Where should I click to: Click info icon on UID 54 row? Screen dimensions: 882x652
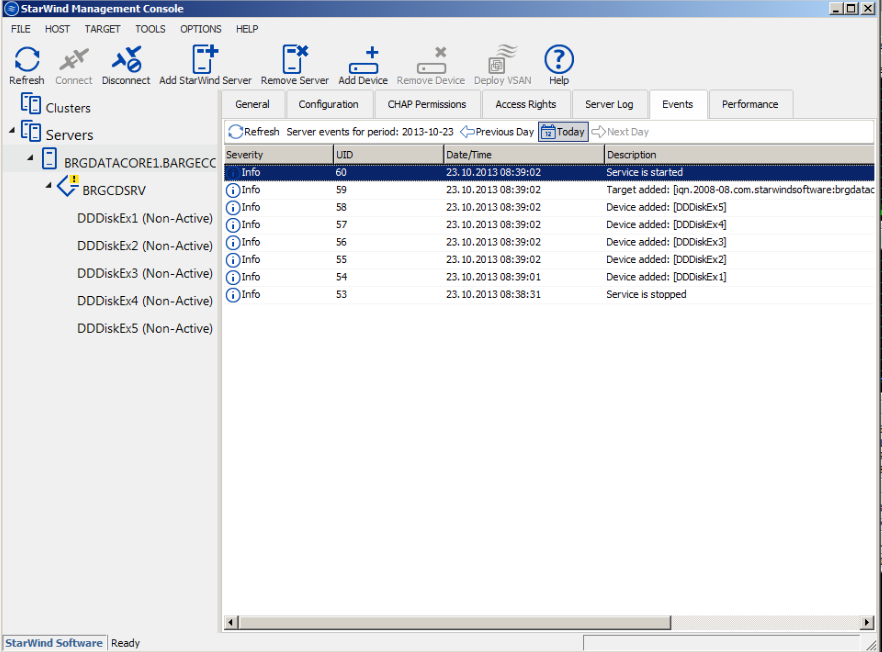[232, 277]
